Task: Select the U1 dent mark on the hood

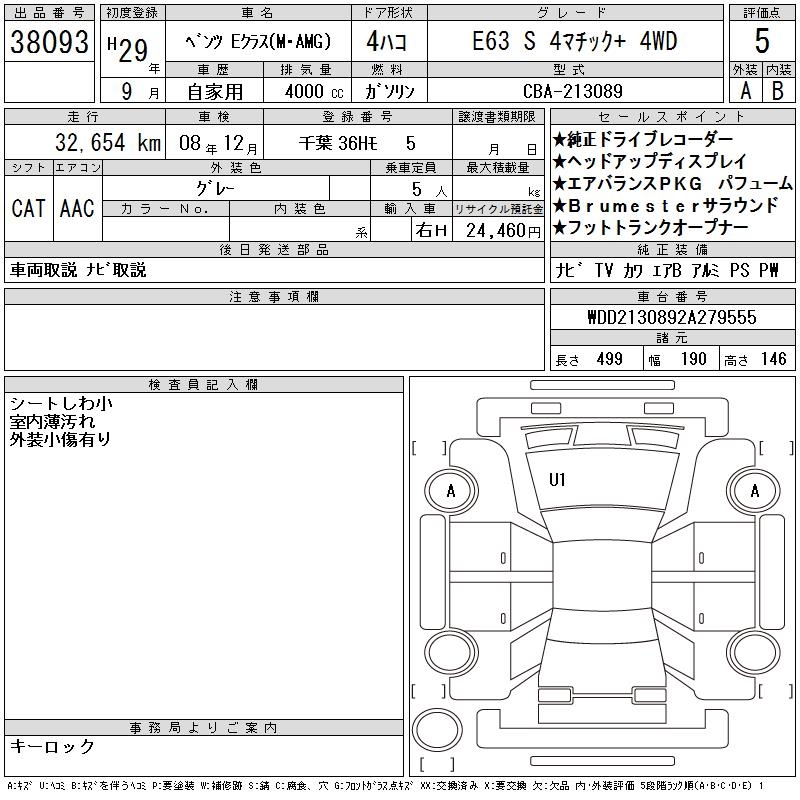Action: 557,480
